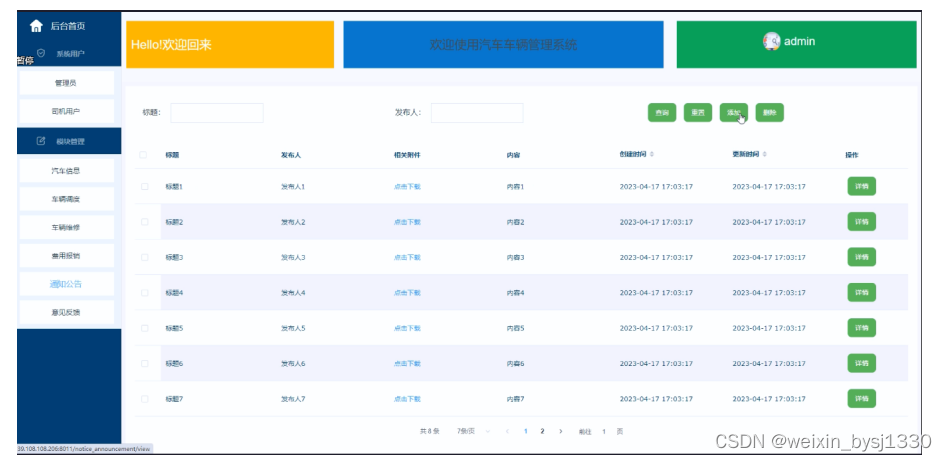This screenshot has width=947, height=461.
Task: Open the 车辆调度 menu item
Action: point(66,199)
